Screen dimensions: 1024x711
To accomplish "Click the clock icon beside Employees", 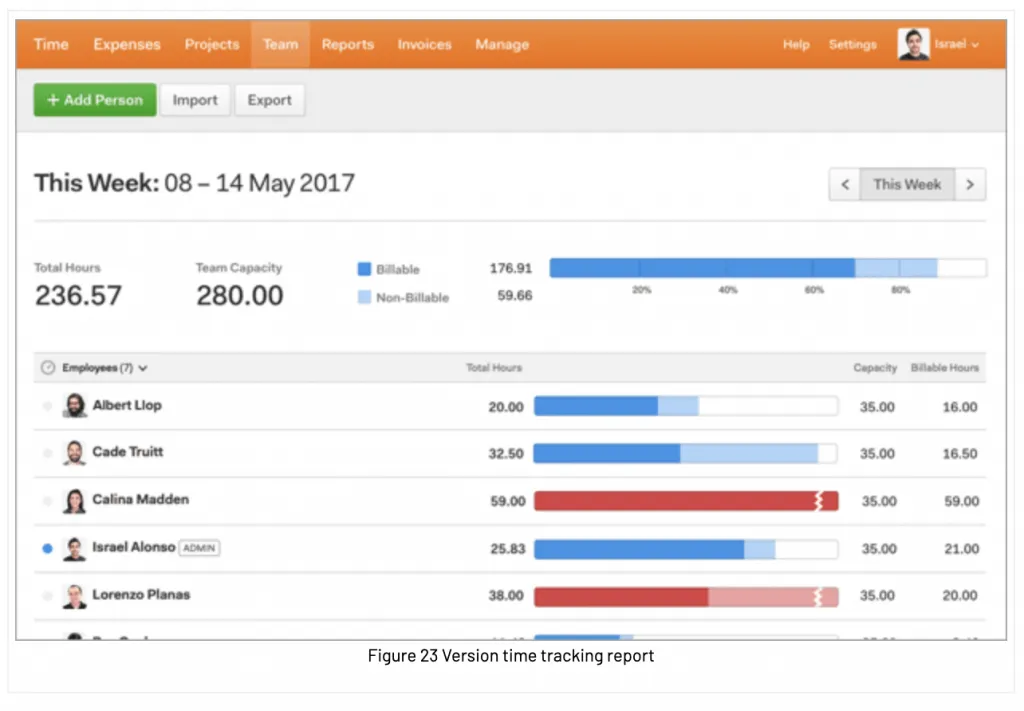I will pos(48,368).
